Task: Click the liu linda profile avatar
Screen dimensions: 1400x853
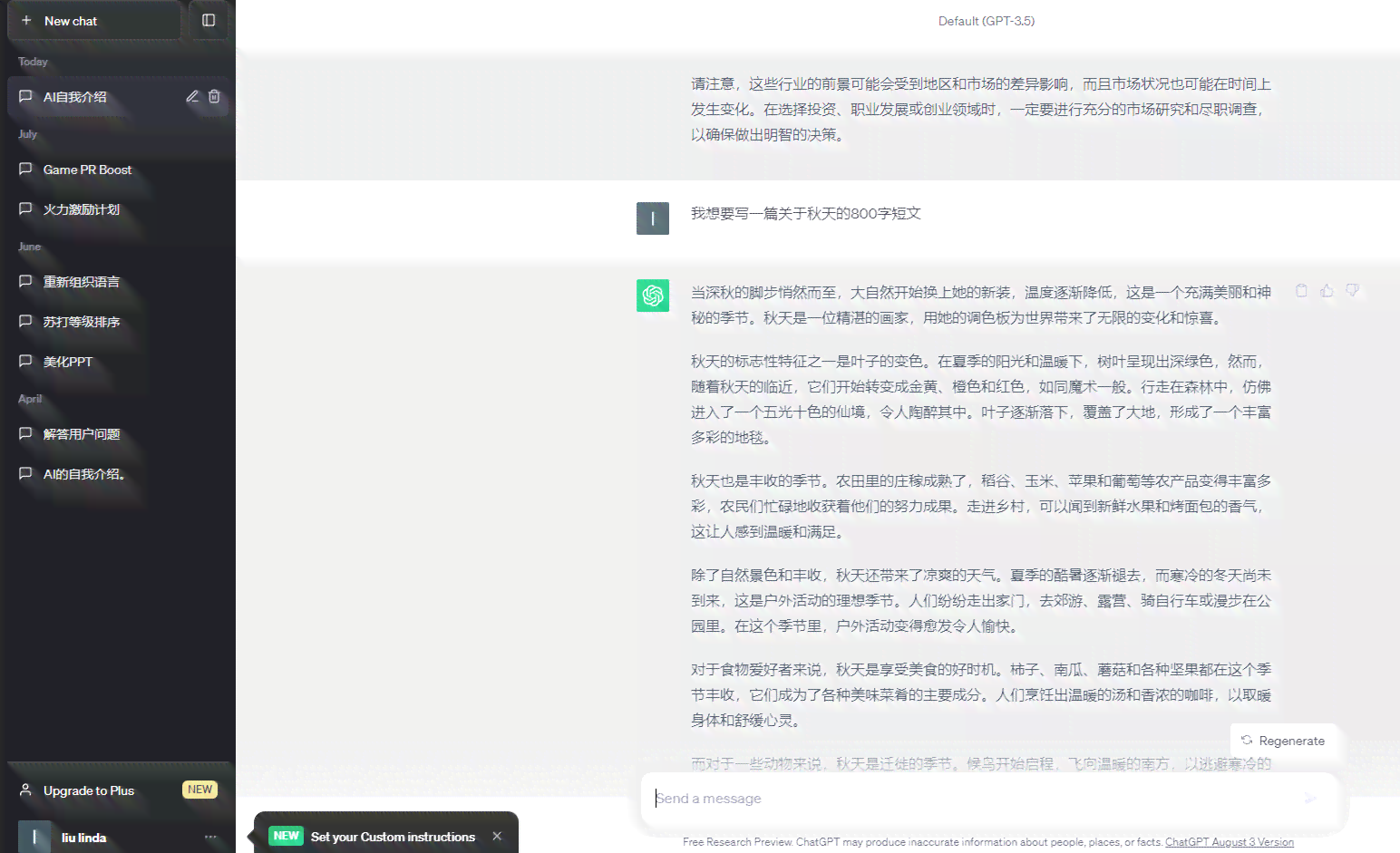Action: tap(34, 838)
